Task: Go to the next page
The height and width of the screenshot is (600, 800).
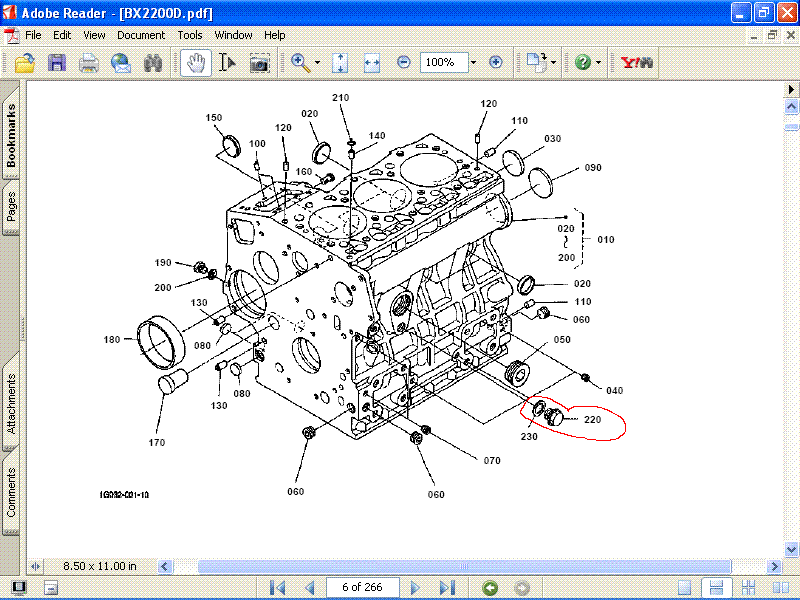Action: point(416,587)
